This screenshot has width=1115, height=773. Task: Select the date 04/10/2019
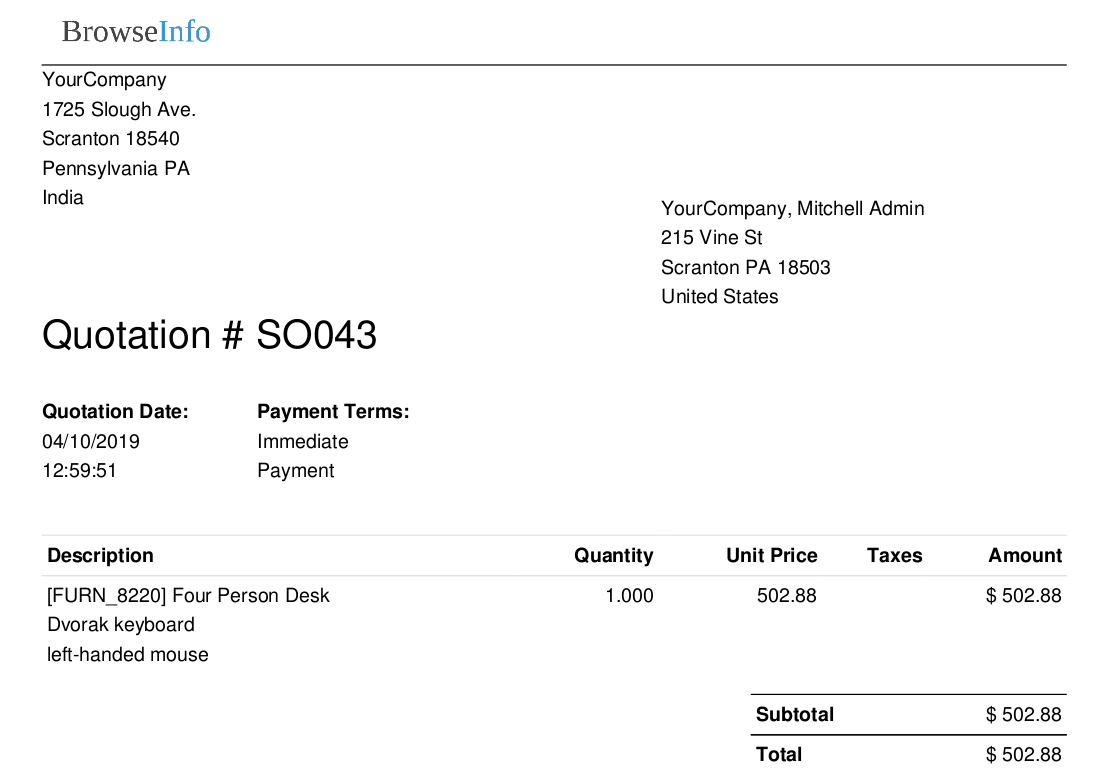[x=91, y=442]
